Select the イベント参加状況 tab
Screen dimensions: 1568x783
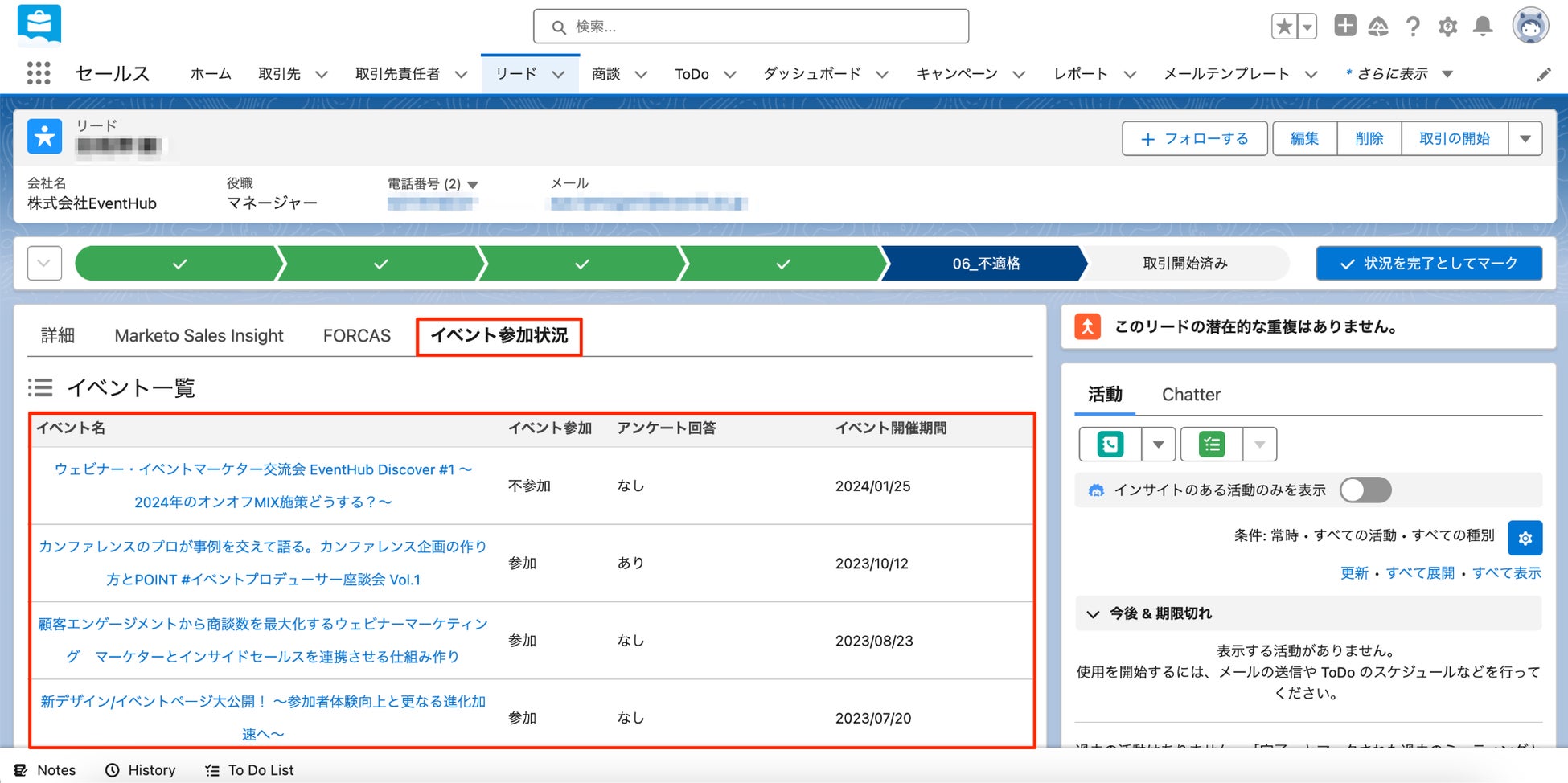[x=499, y=335]
